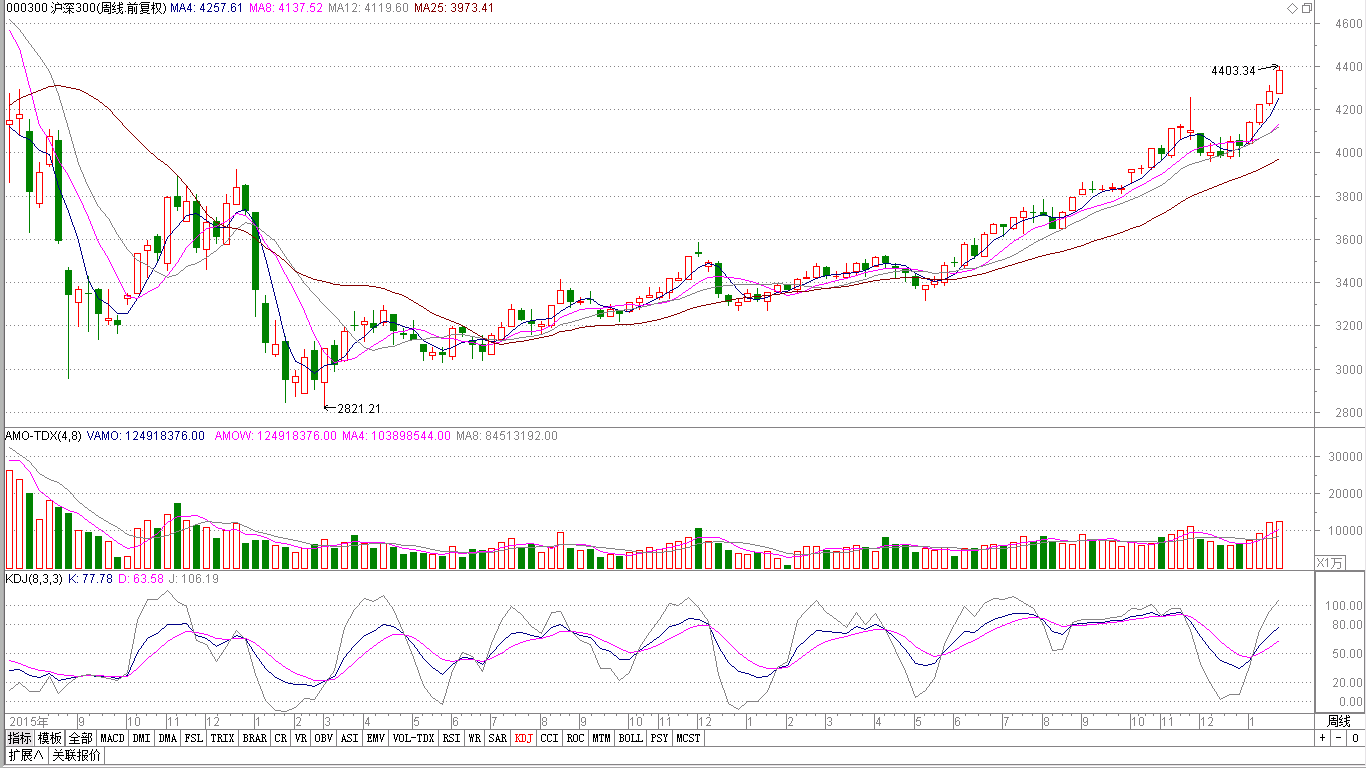Click the diamond marker icon atop chart
Image resolution: width=1366 pixels, height=768 pixels.
[x=1293, y=8]
